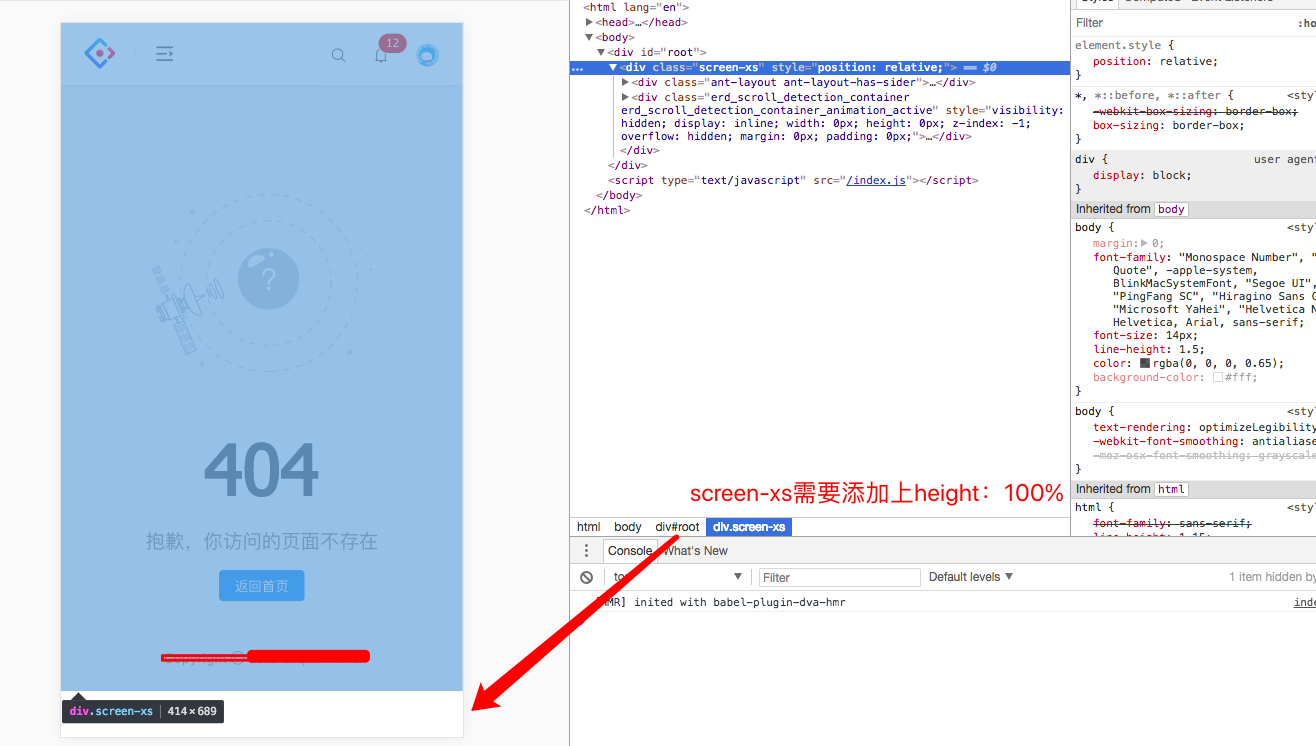Select html in the DOM breadcrumb
Viewport: 1316px width, 746px height.
(589, 527)
